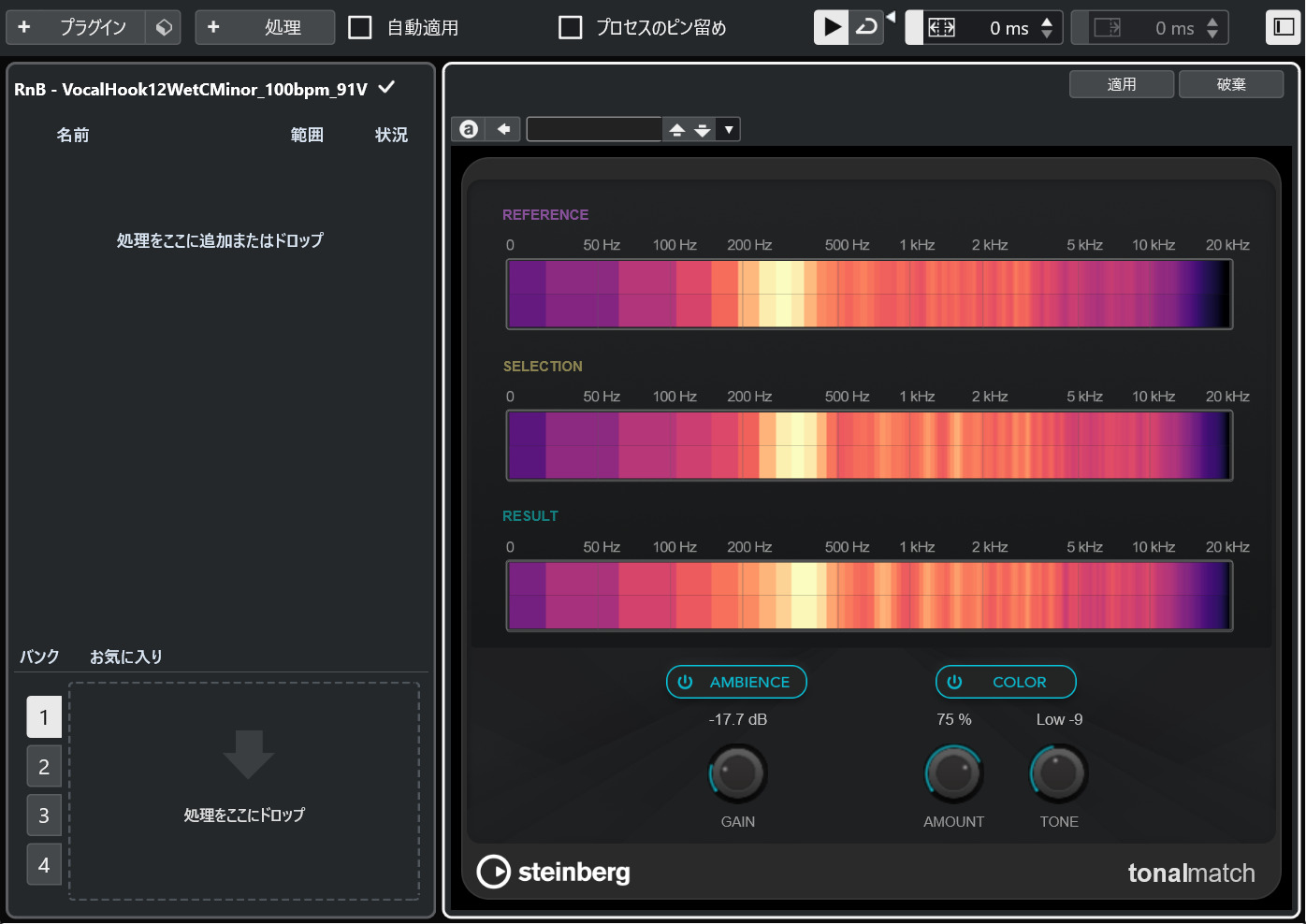Switch to the バンク tab

39,657
